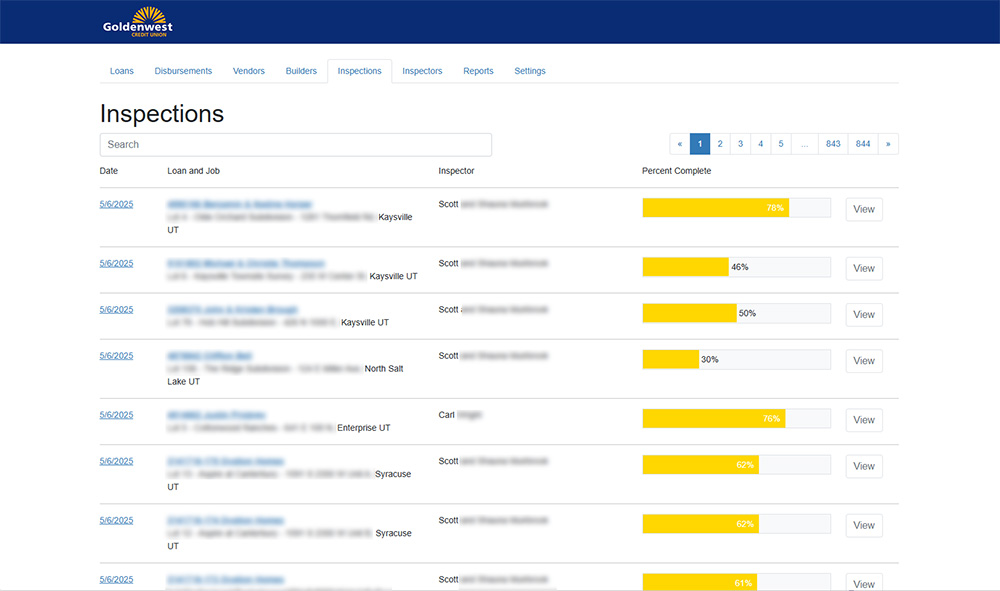Image resolution: width=1000 pixels, height=591 pixels.
Task: View the inspection at 78% complete
Action: coord(864,209)
